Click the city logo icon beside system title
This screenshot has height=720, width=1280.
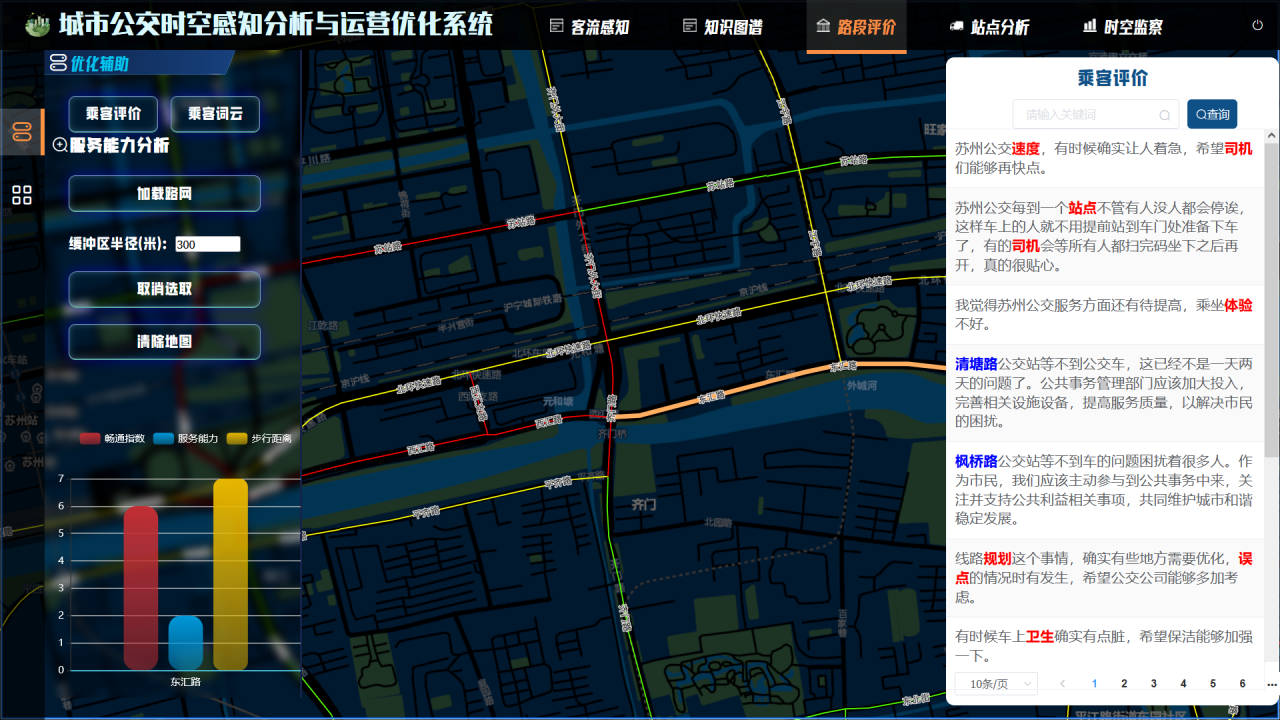pos(37,24)
